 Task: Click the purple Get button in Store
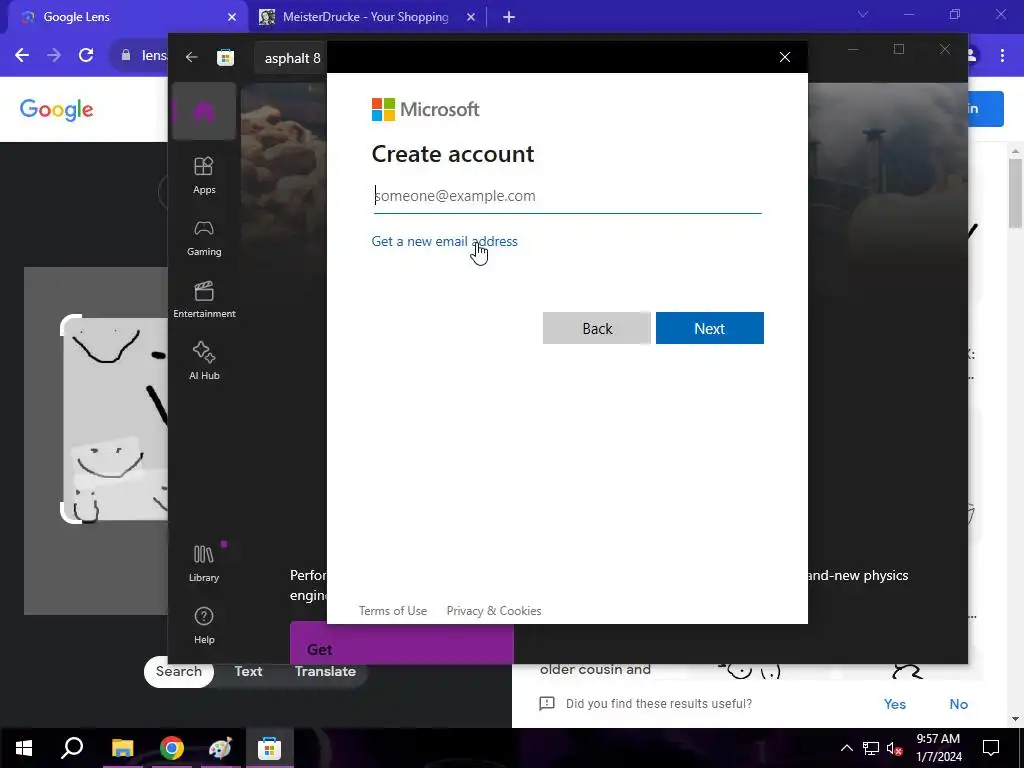402,644
